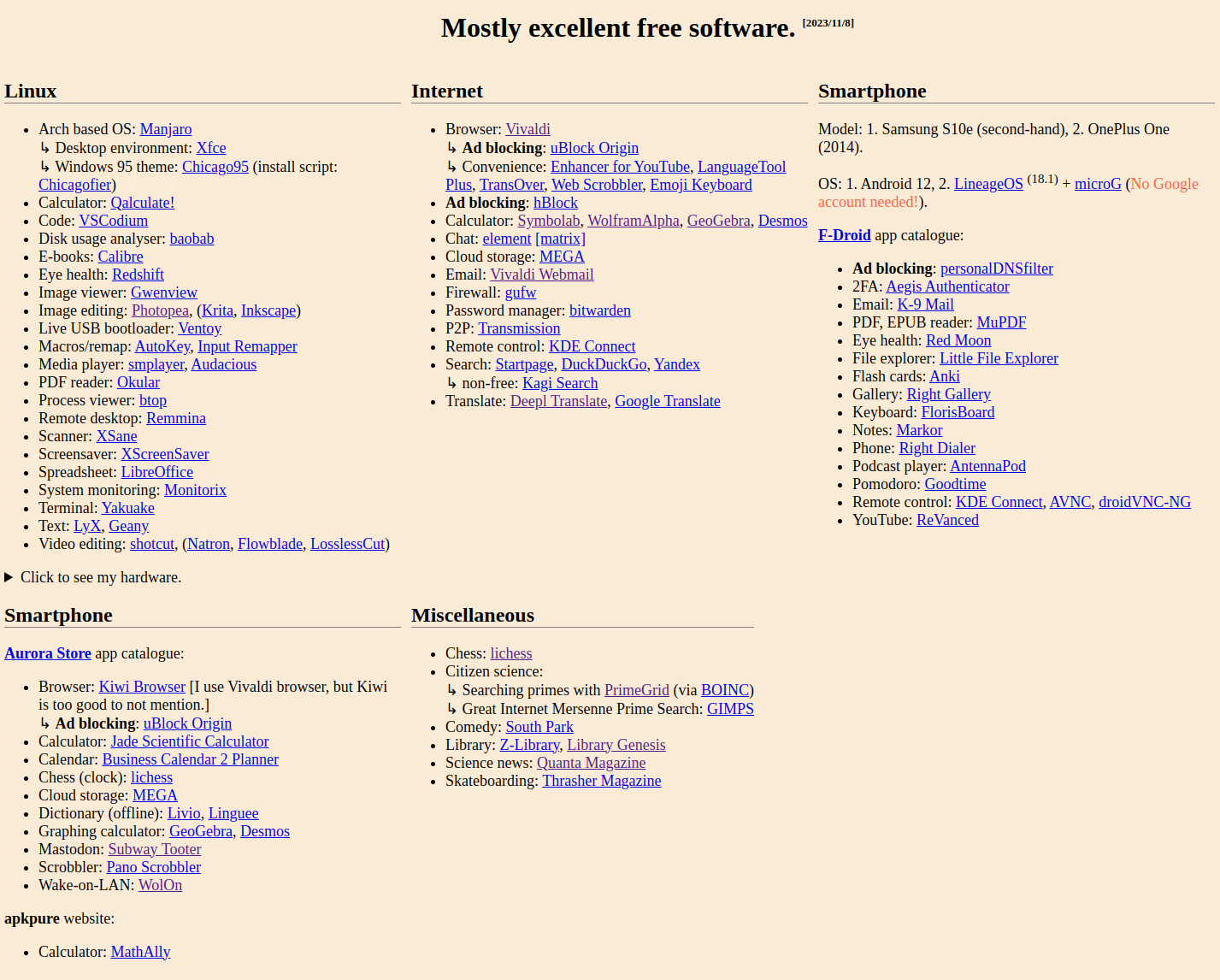Open the Xfce desktop environment link

tap(211, 148)
